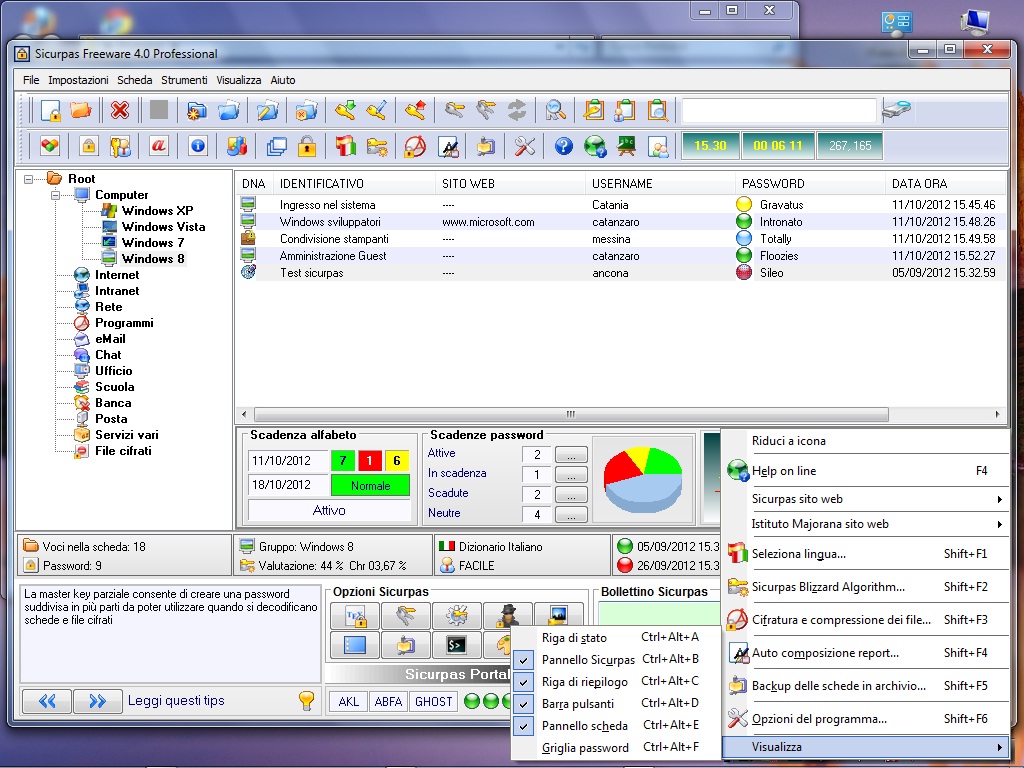
Task: Click the magnifier search toolbar icon
Action: point(555,110)
